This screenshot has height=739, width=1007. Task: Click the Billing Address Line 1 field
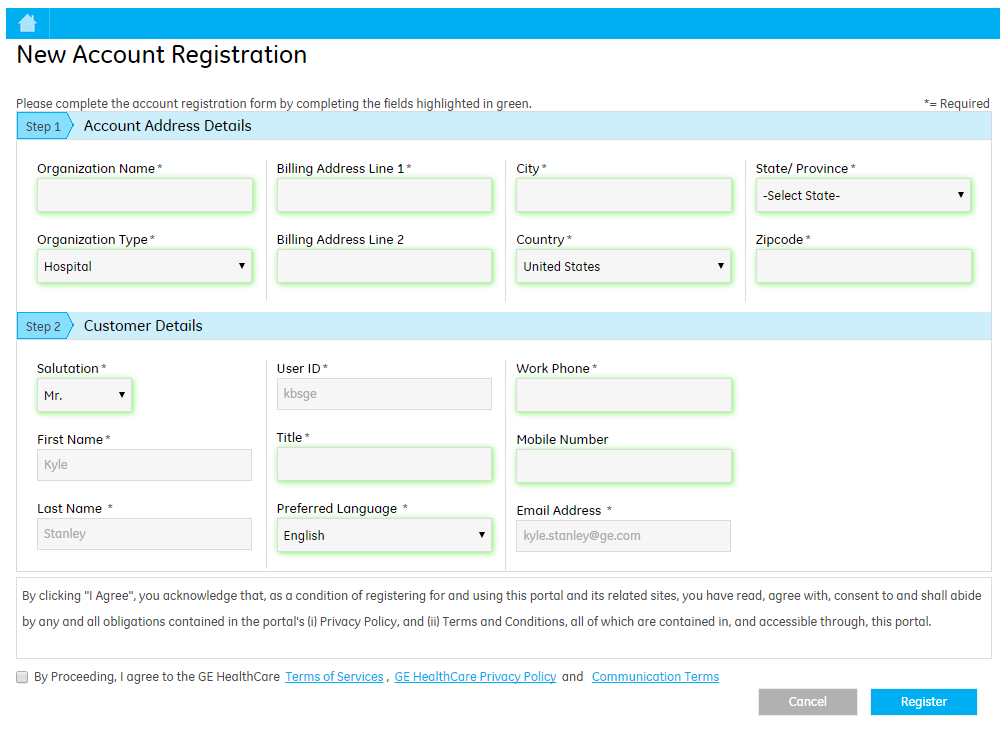coord(384,196)
